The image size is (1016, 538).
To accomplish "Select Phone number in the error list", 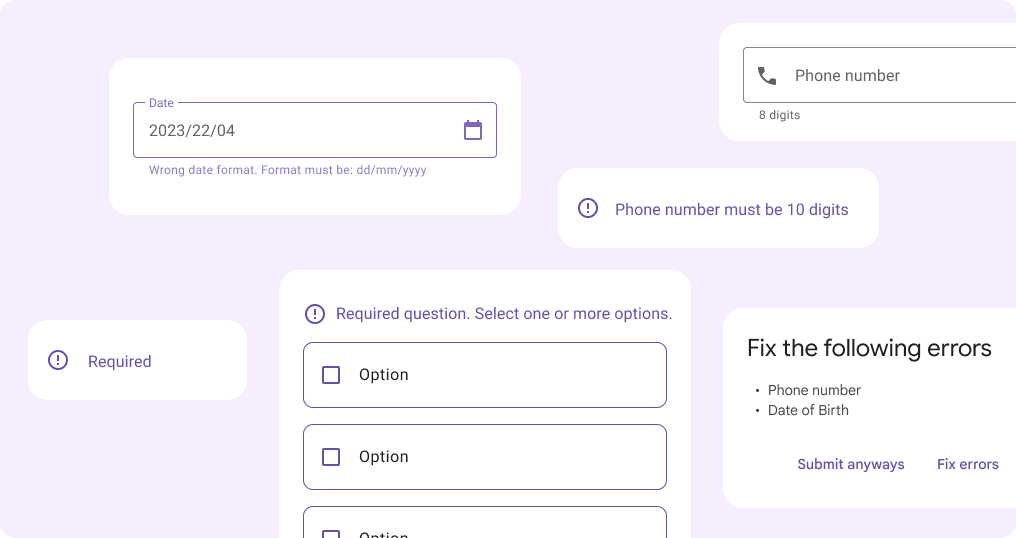I will pyautogui.click(x=814, y=390).
